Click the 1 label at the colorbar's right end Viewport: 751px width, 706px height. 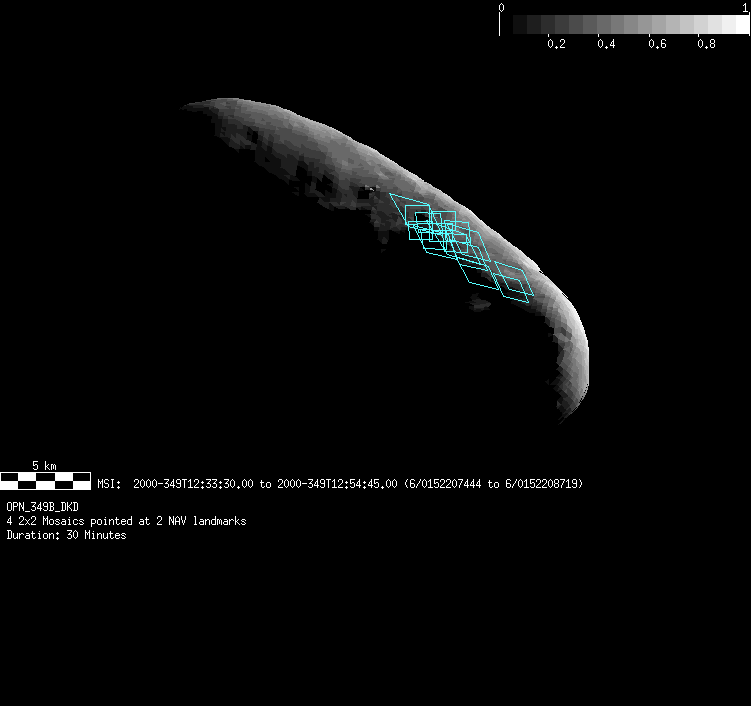(x=745, y=8)
